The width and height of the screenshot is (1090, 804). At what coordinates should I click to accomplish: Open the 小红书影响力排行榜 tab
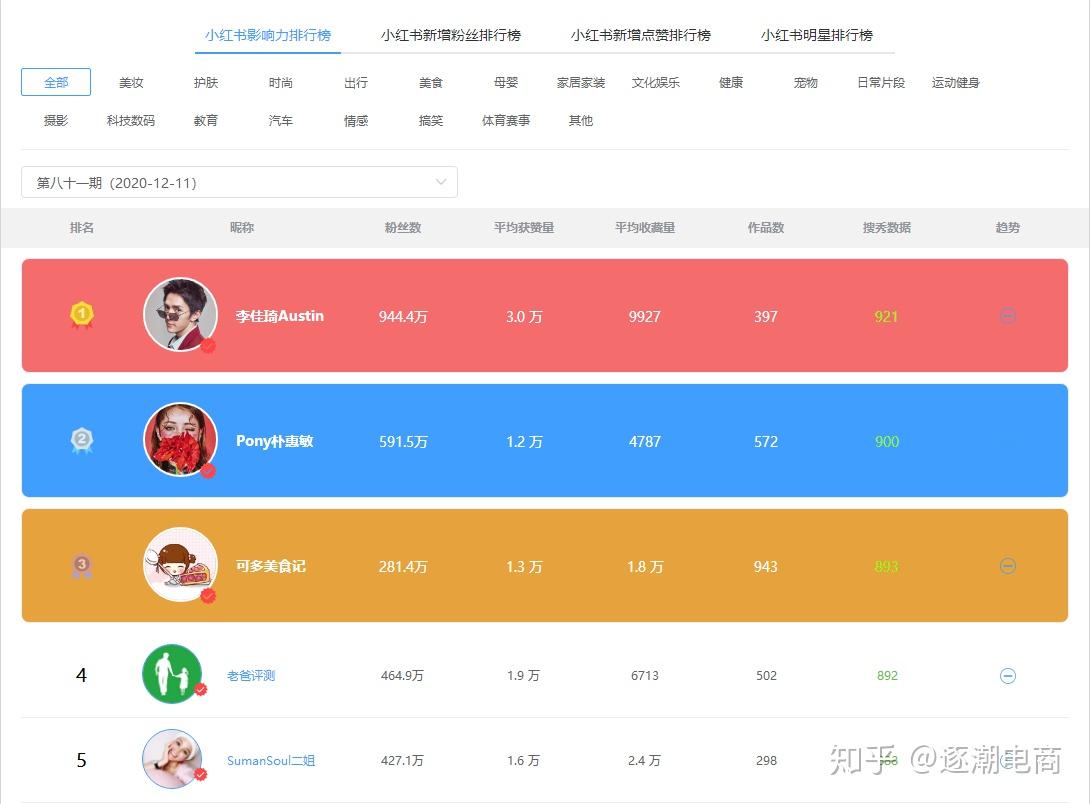pyautogui.click(x=268, y=35)
